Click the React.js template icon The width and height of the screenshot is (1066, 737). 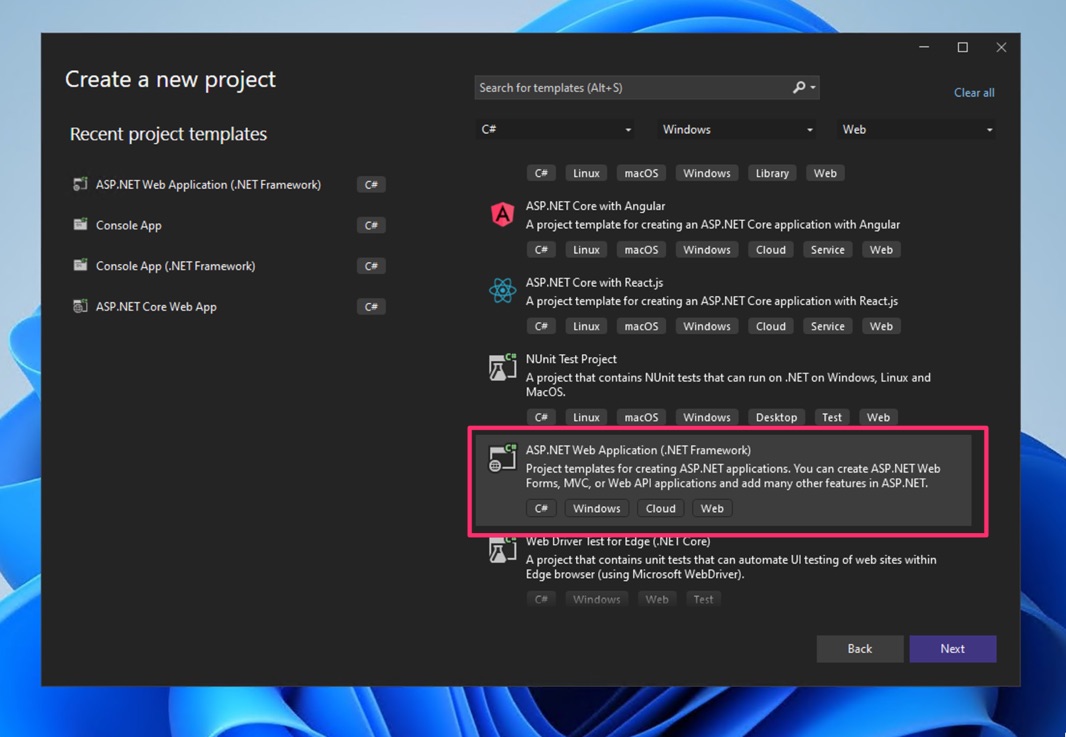502,291
